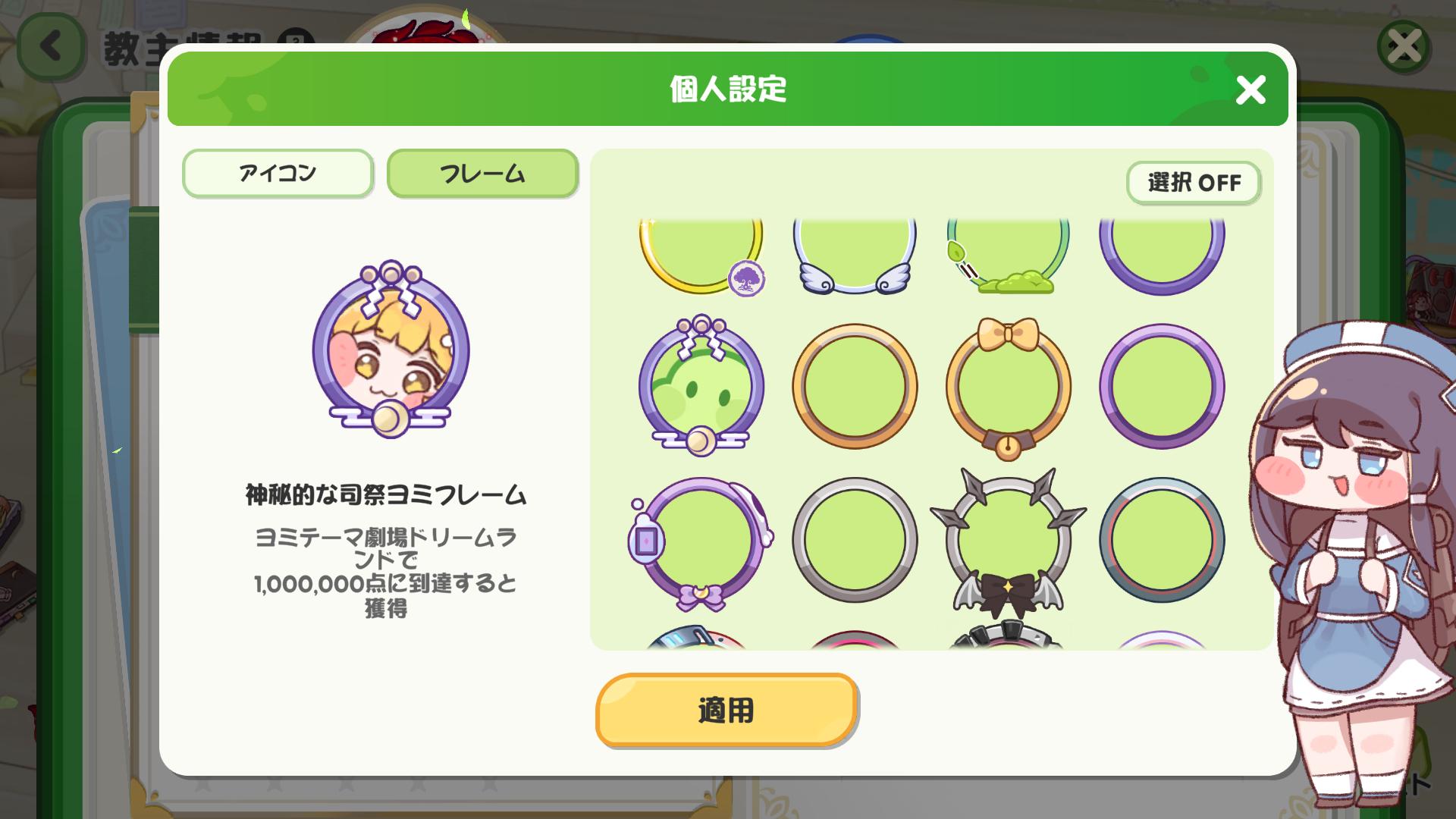Choose the plain silver gray ring frame
Image resolution: width=1456 pixels, height=819 pixels.
[x=855, y=540]
